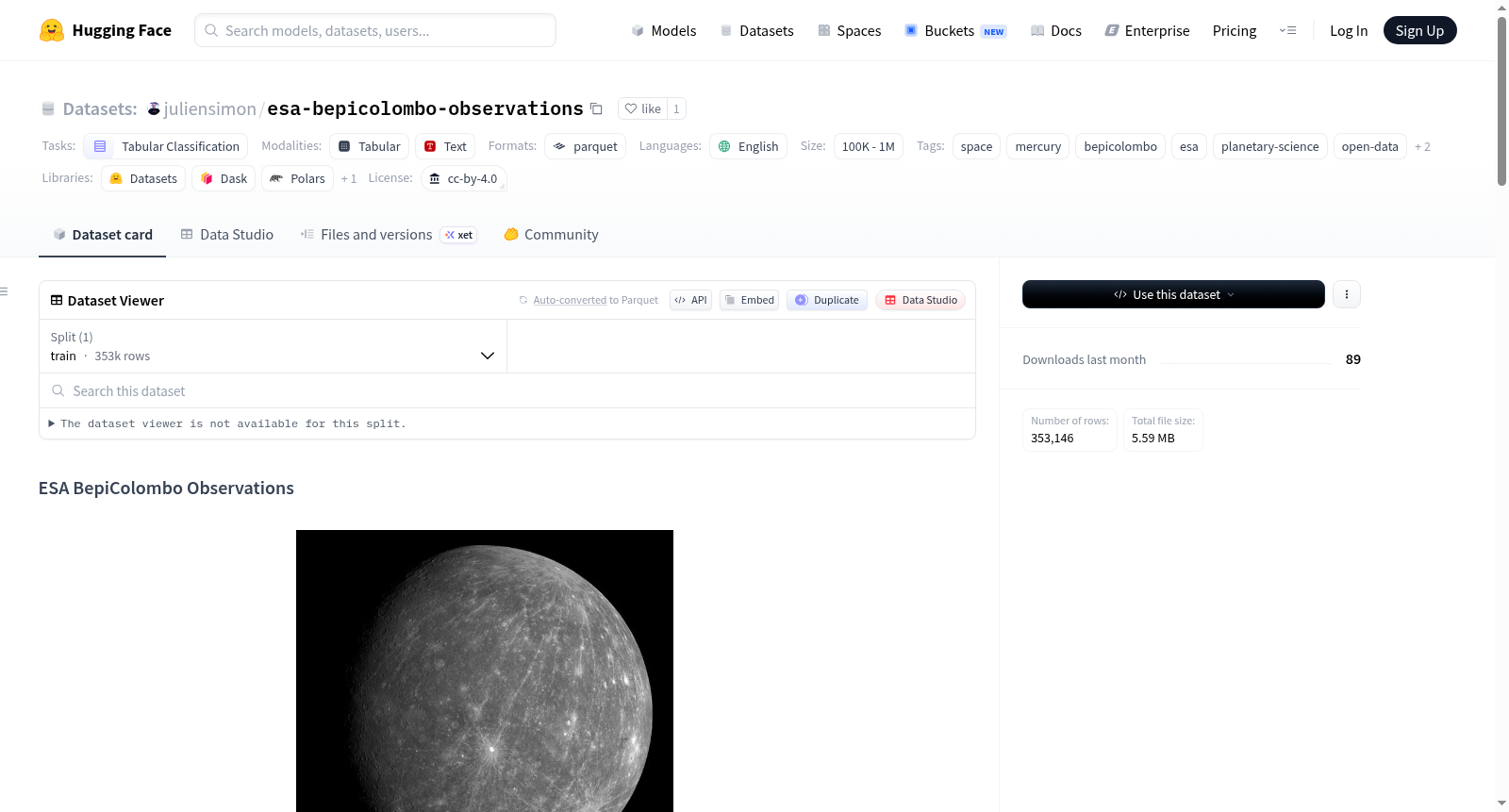Viewport: 1509px width, 812px height.
Task: Click the 5.59 MB total file size
Action: pyautogui.click(x=1153, y=439)
